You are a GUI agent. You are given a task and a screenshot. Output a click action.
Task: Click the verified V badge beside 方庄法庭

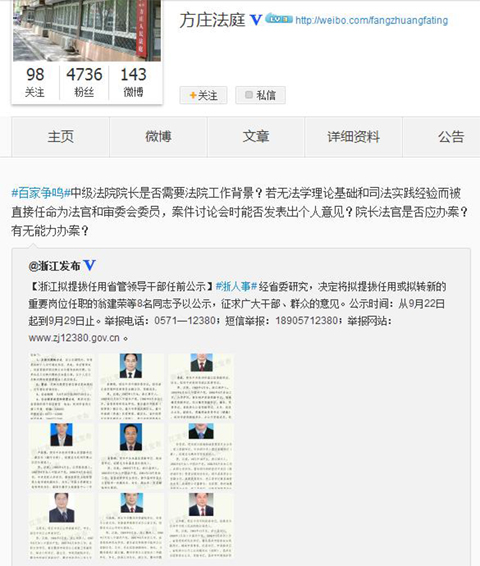256,20
